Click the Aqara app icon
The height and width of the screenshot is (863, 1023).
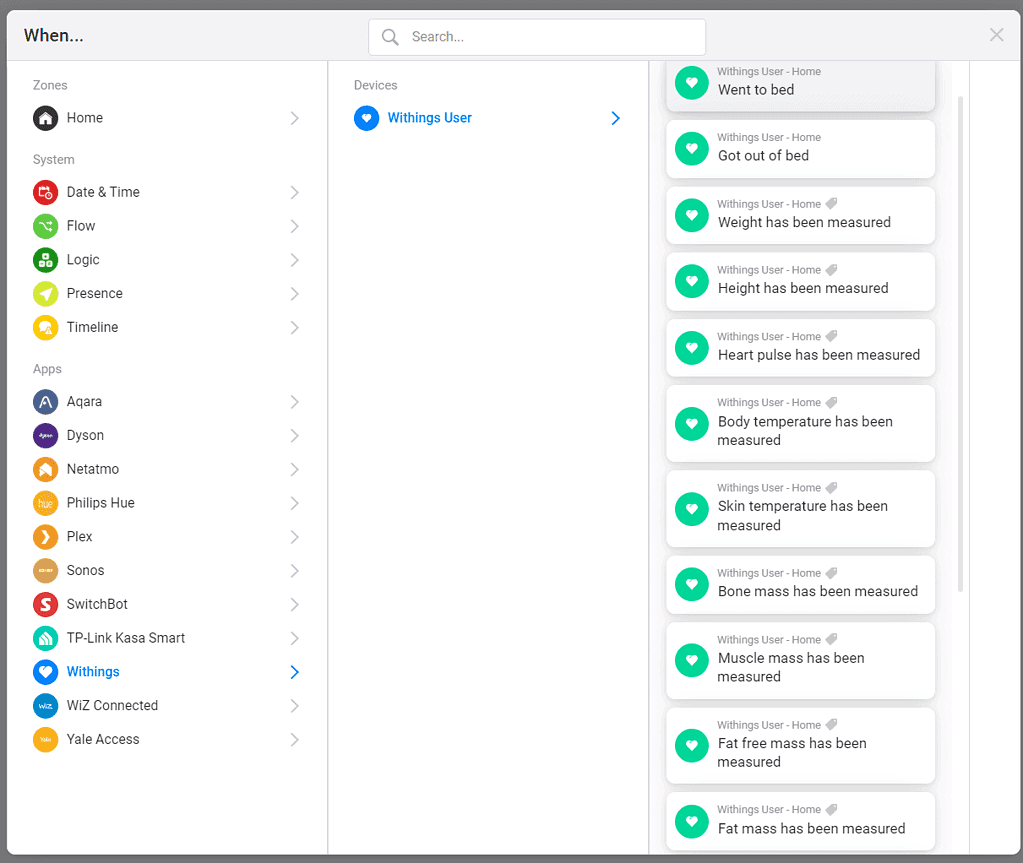point(45,402)
